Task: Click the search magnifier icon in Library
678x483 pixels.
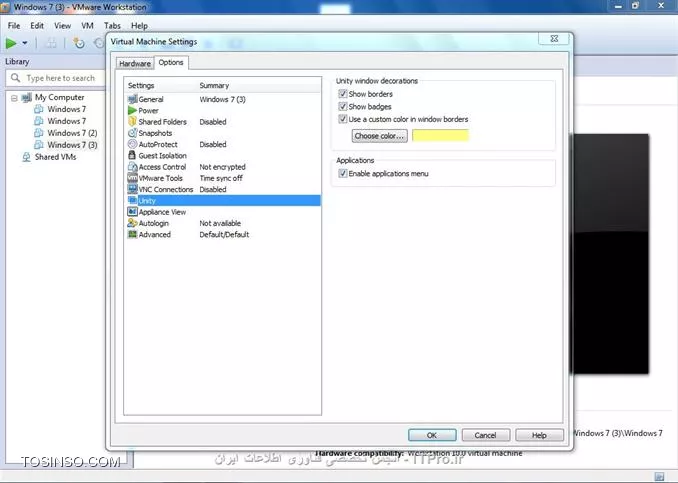Action: click(x=16, y=78)
